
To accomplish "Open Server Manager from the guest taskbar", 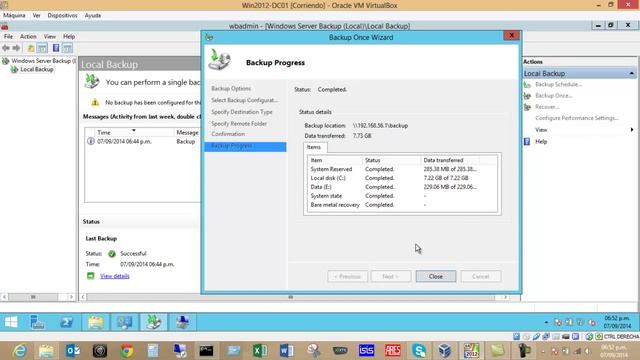I will 38,322.
